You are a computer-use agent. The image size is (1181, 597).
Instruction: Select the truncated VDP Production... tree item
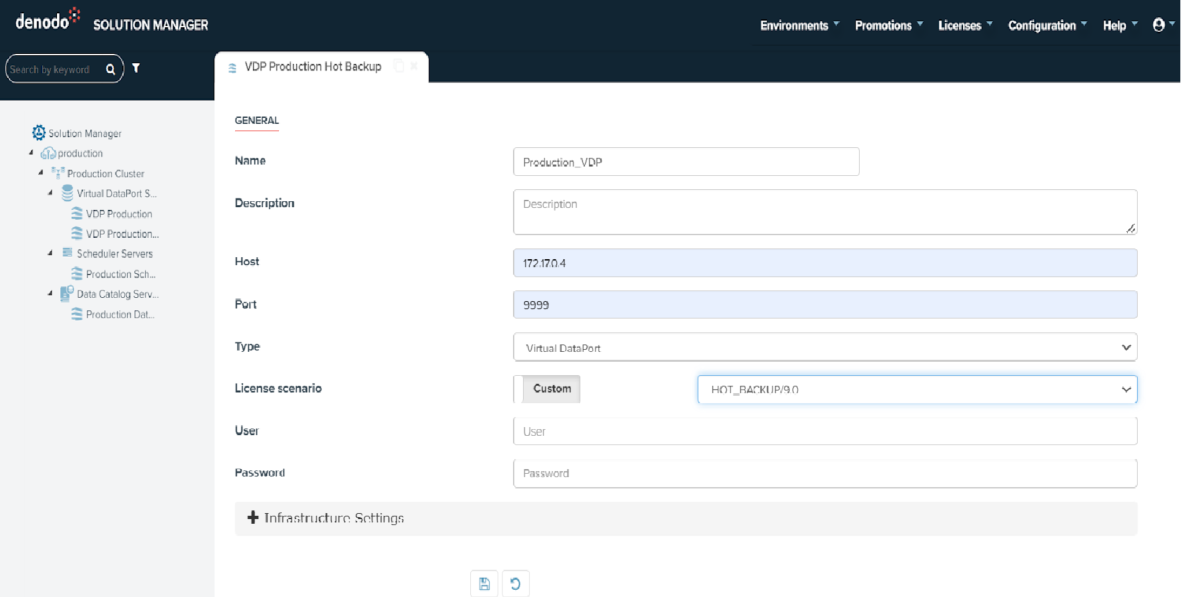(122, 233)
